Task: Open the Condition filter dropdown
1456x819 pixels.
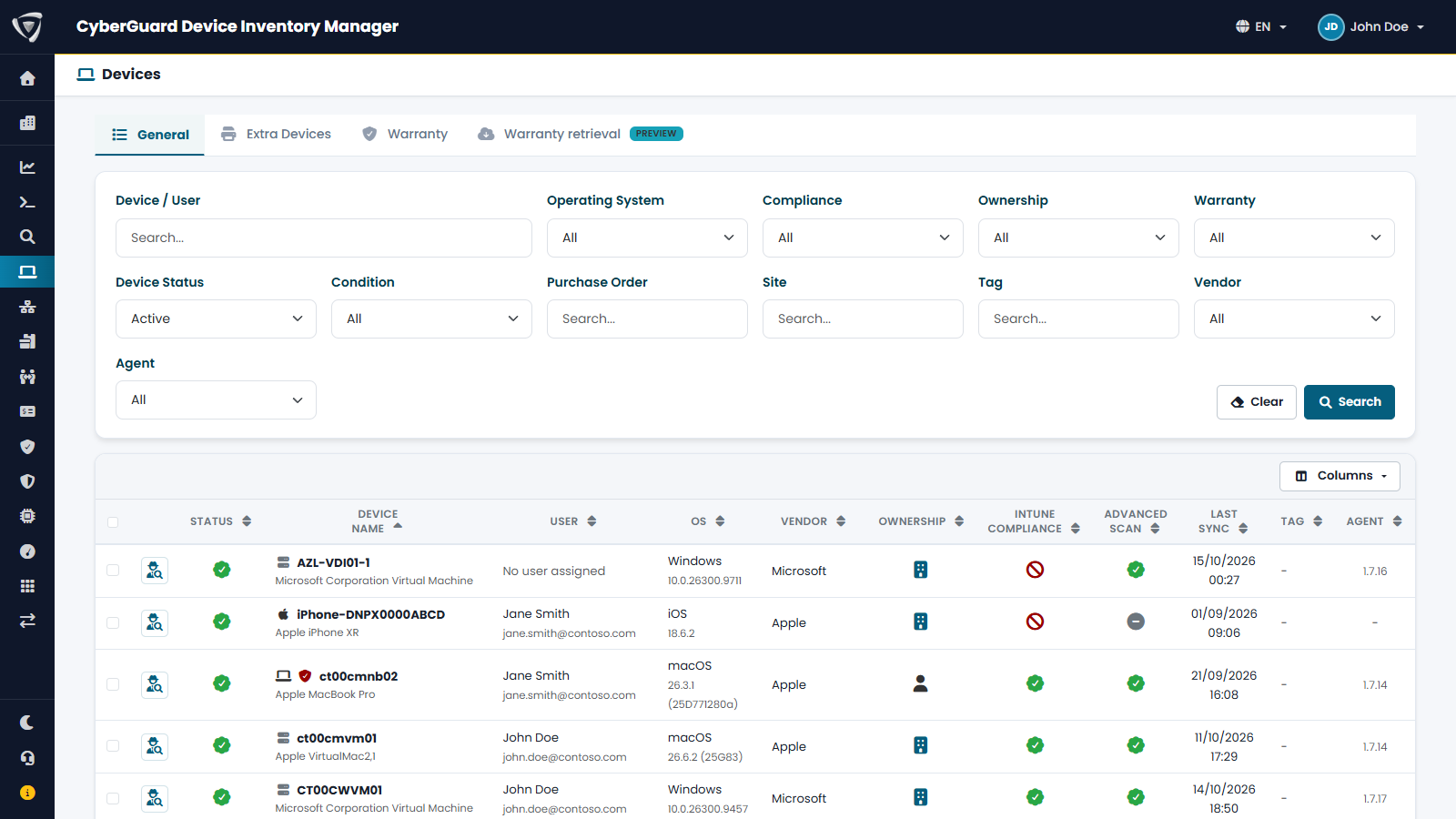Action: (431, 318)
